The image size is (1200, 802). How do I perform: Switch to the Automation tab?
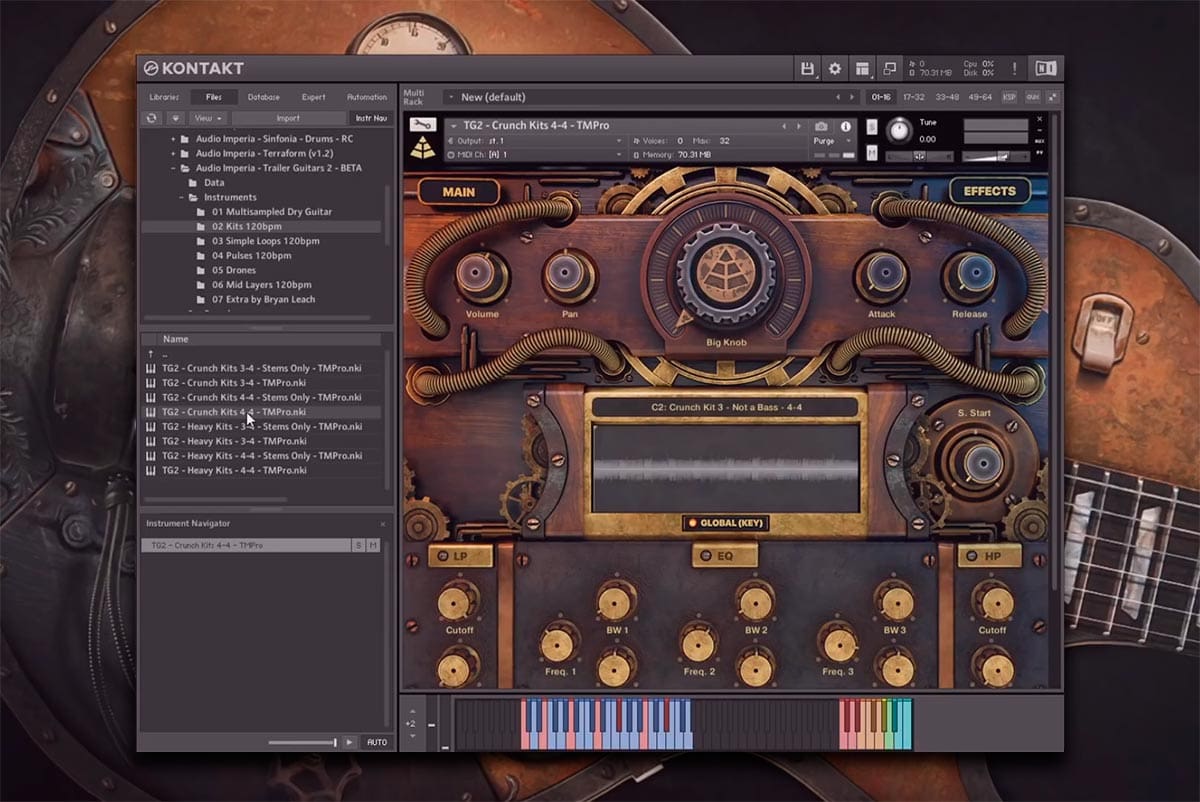click(x=367, y=97)
